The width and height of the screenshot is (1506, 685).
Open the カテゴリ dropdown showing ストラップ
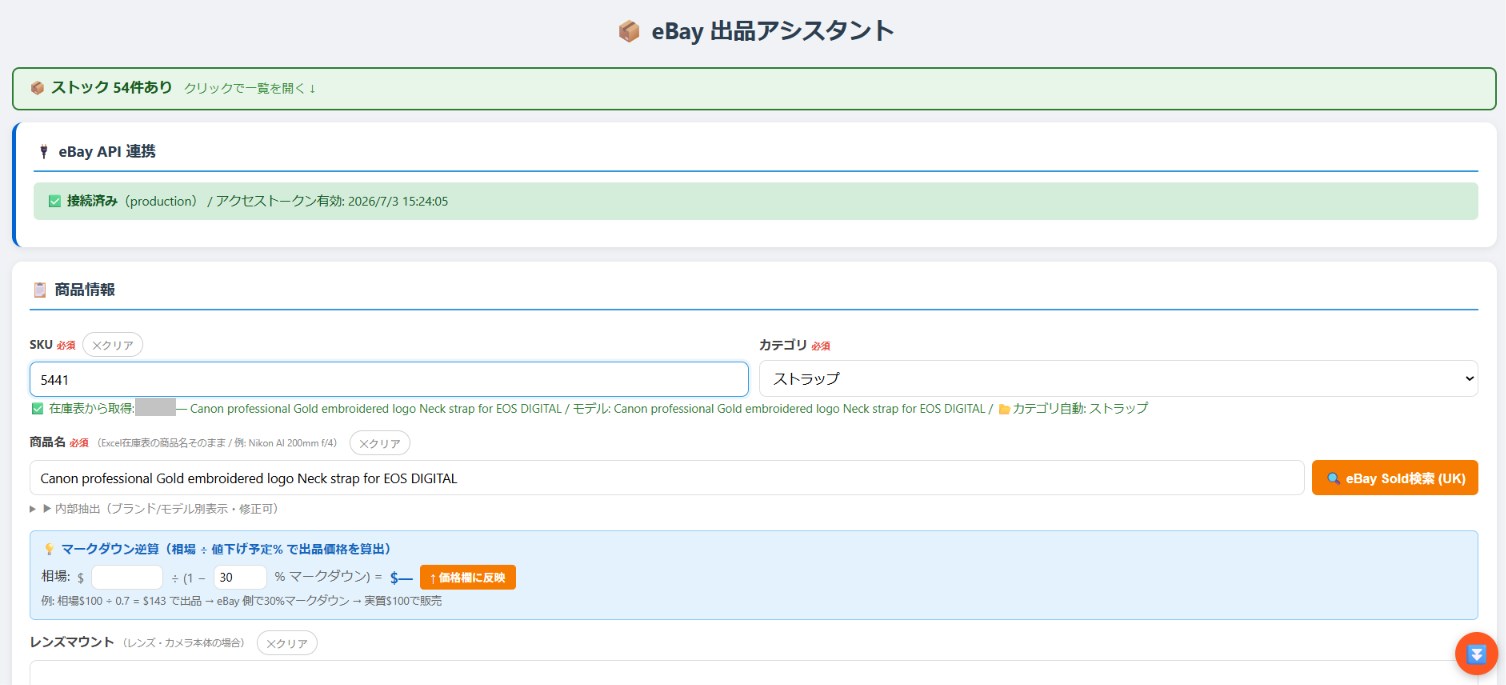(x=1118, y=379)
